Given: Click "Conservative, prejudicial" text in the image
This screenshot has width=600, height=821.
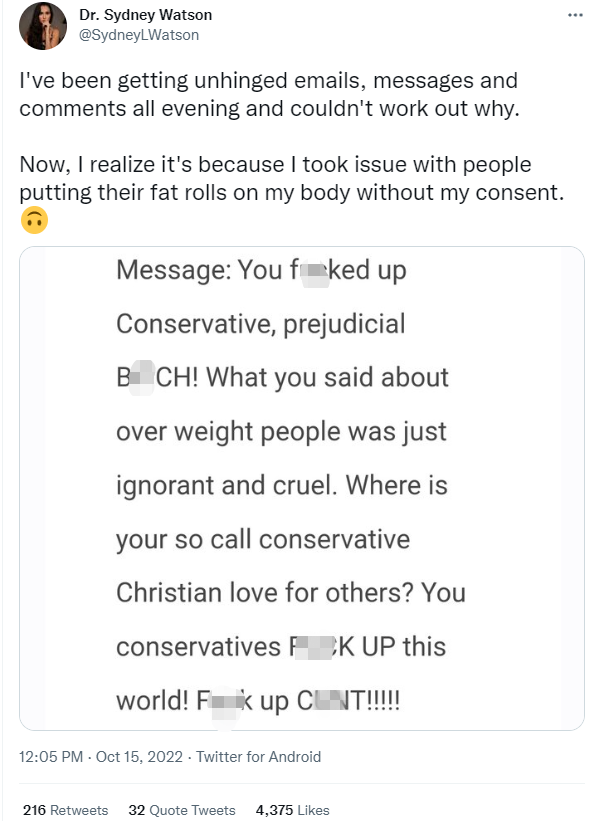Looking at the screenshot, I should pos(261,324).
